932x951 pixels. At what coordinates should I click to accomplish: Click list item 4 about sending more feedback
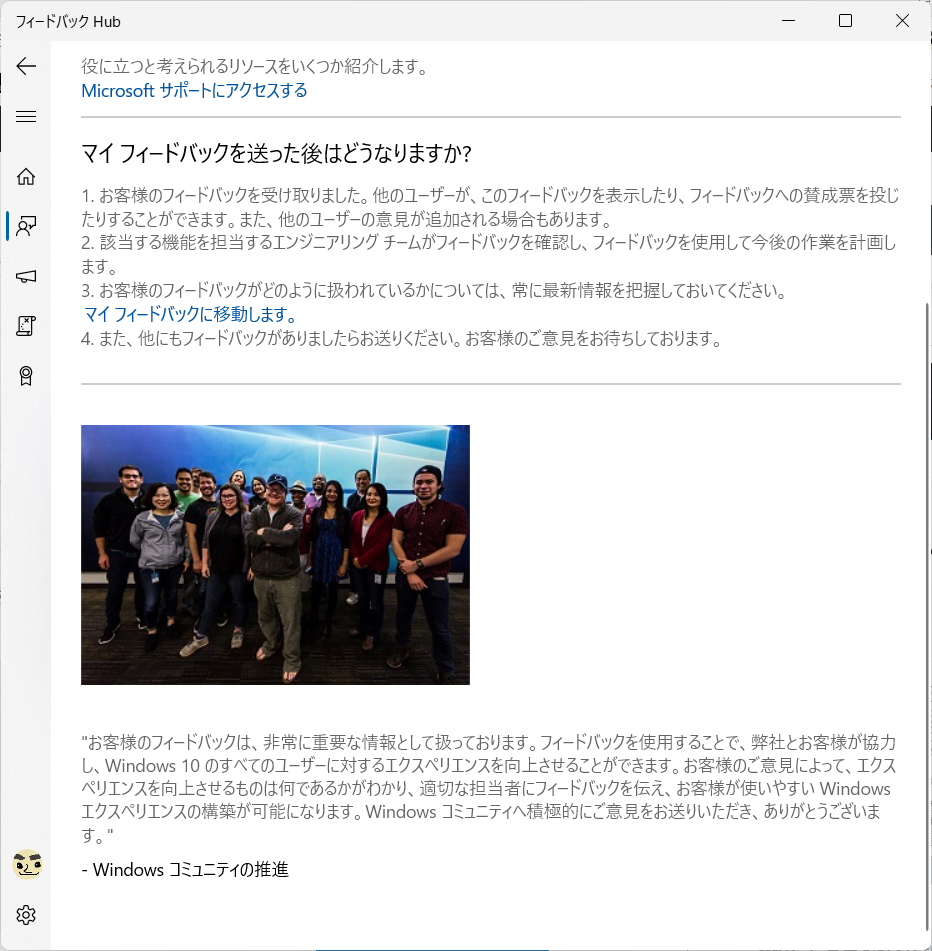(401, 338)
